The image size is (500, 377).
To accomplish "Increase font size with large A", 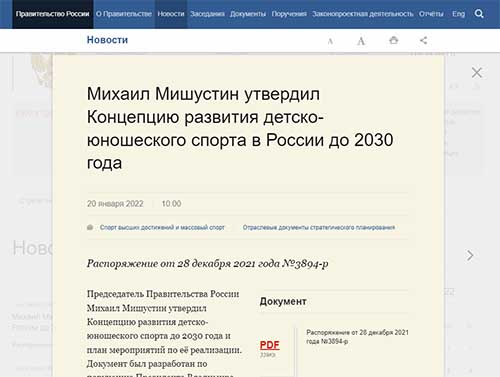I will click(361, 41).
